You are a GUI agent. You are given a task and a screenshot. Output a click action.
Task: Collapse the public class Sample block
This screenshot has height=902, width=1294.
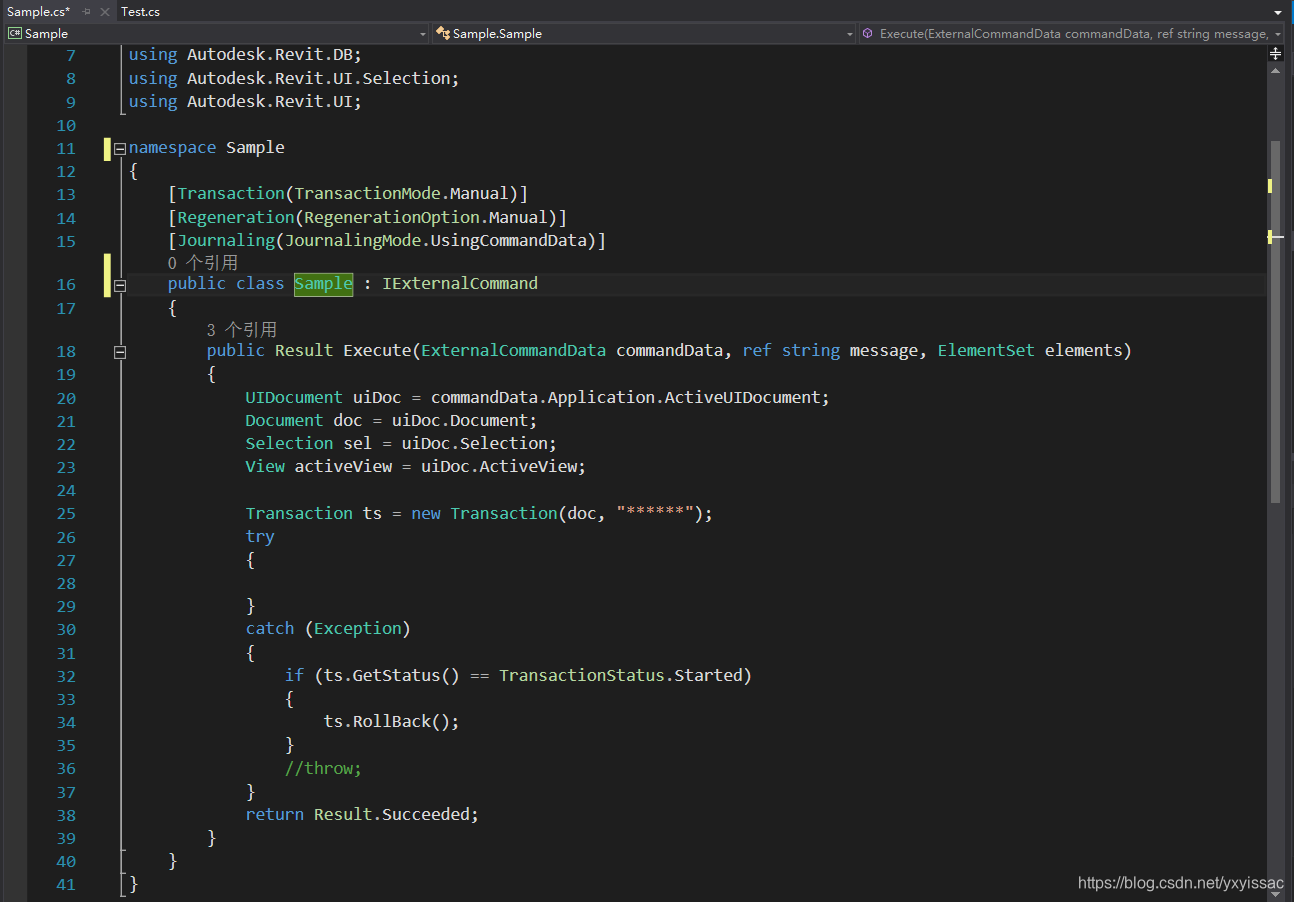coord(120,285)
